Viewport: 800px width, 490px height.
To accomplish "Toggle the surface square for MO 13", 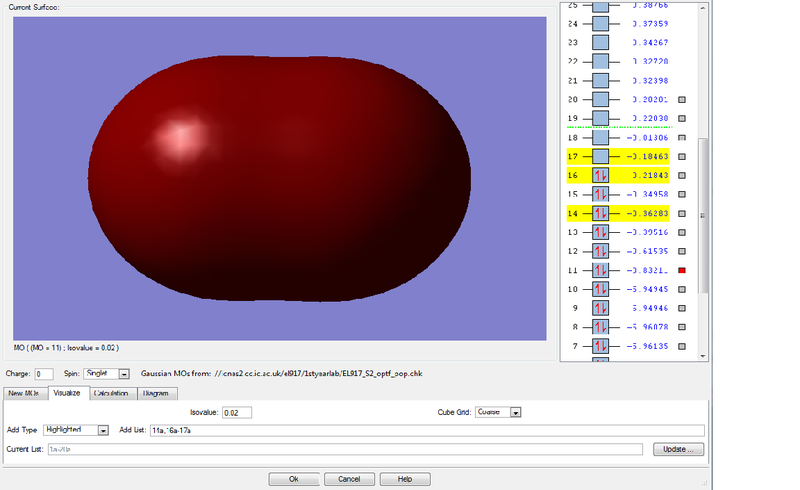I will pyautogui.click(x=682, y=232).
